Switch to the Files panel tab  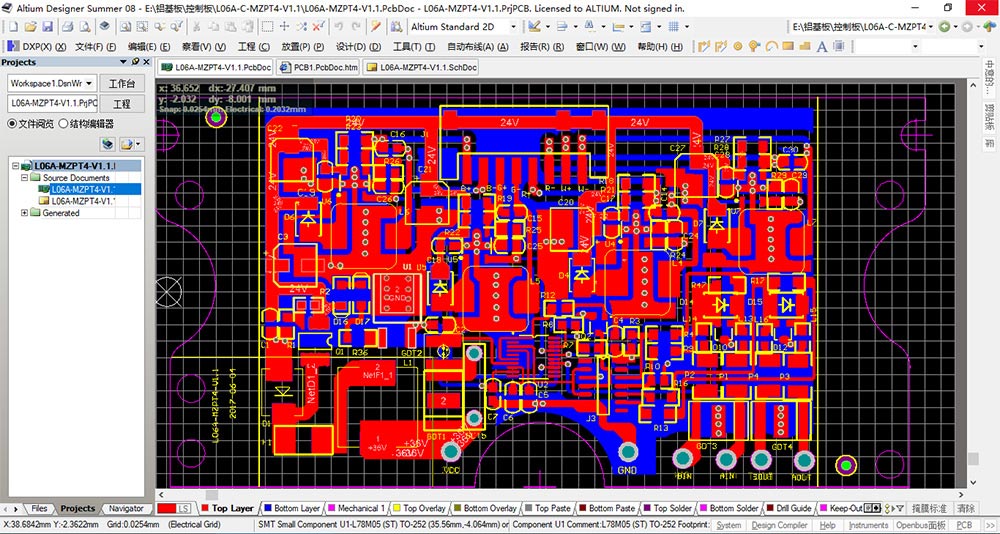coord(39,508)
